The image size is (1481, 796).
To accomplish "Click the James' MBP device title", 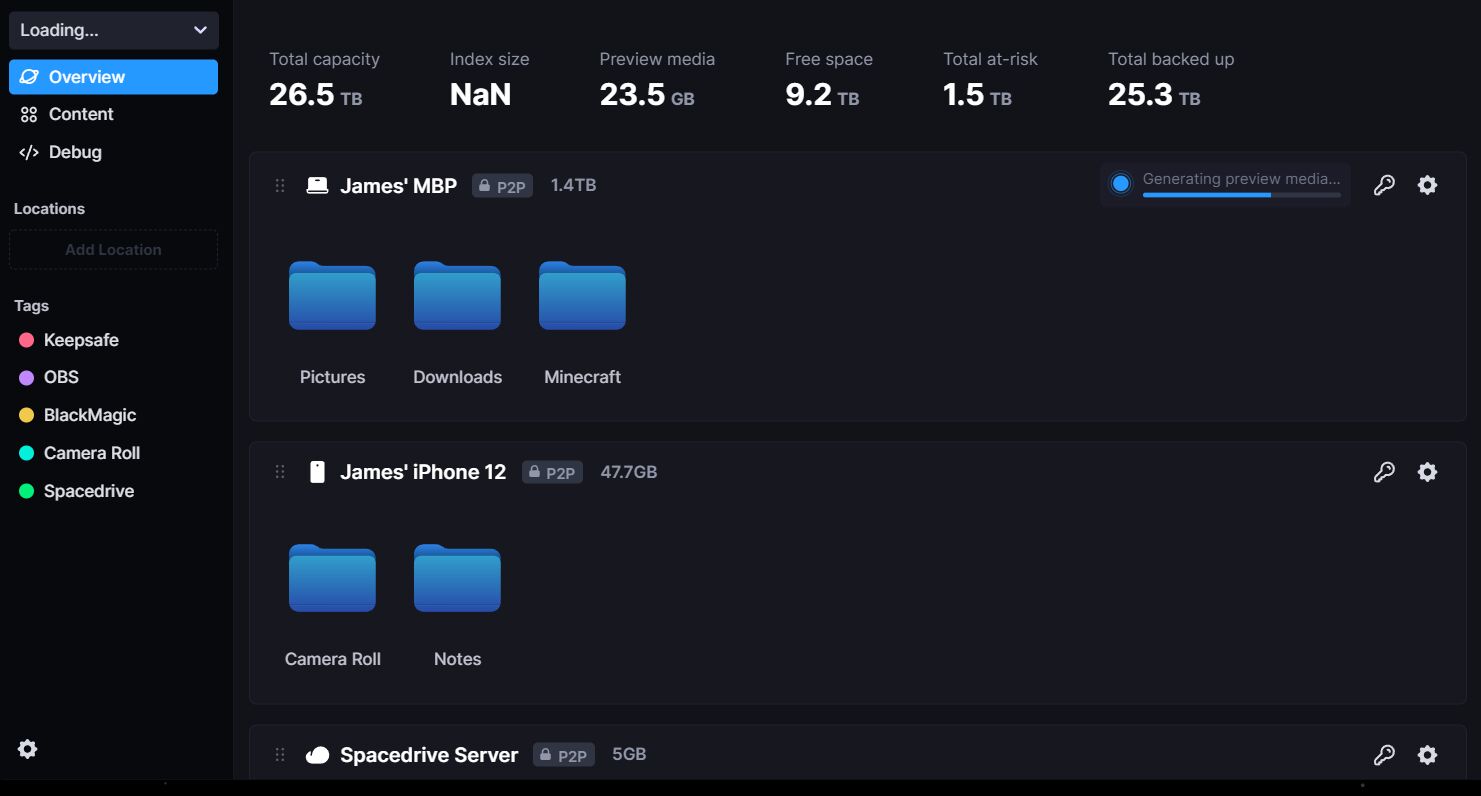I will click(398, 185).
